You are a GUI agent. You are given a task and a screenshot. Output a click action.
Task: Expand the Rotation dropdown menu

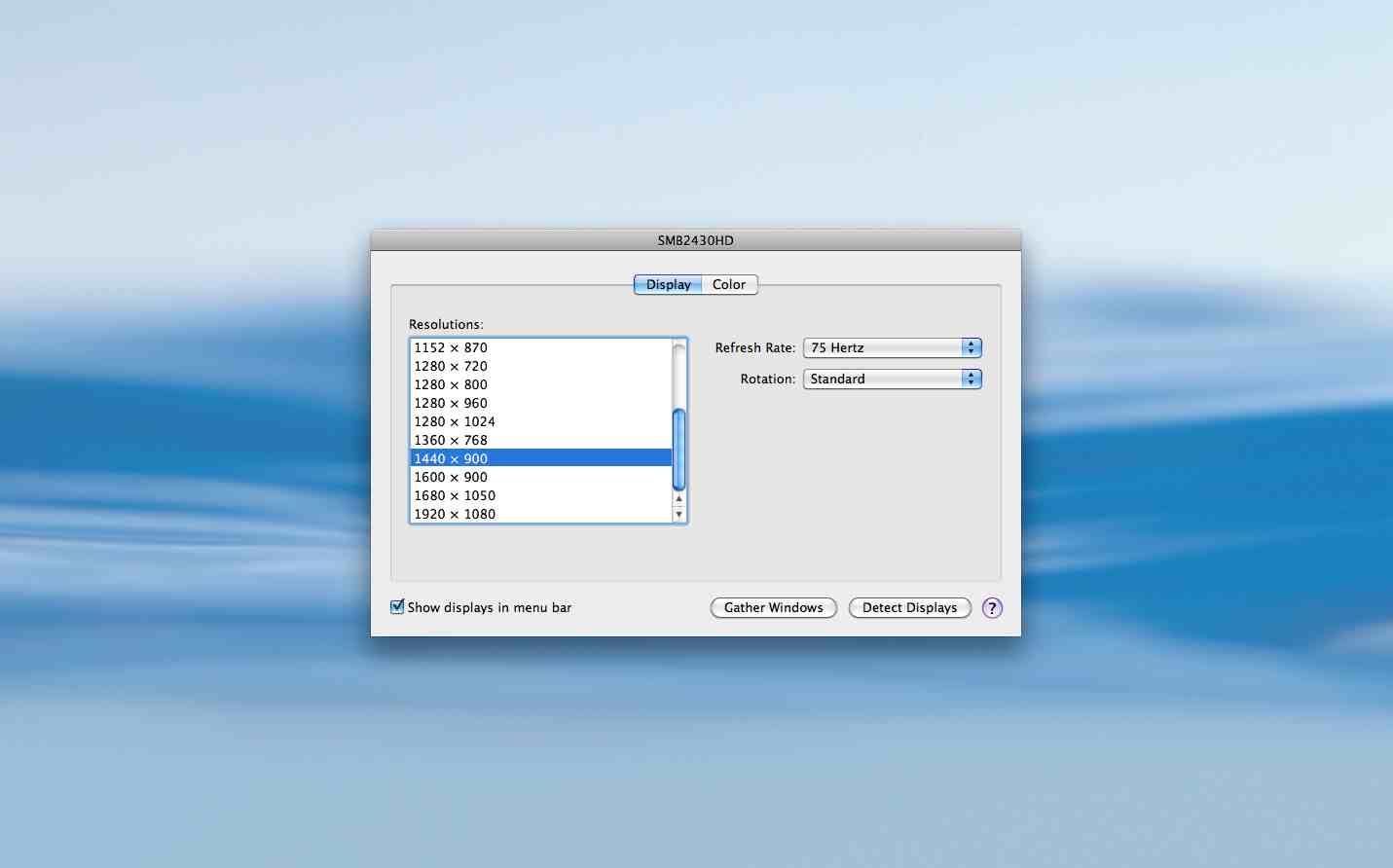(x=892, y=380)
